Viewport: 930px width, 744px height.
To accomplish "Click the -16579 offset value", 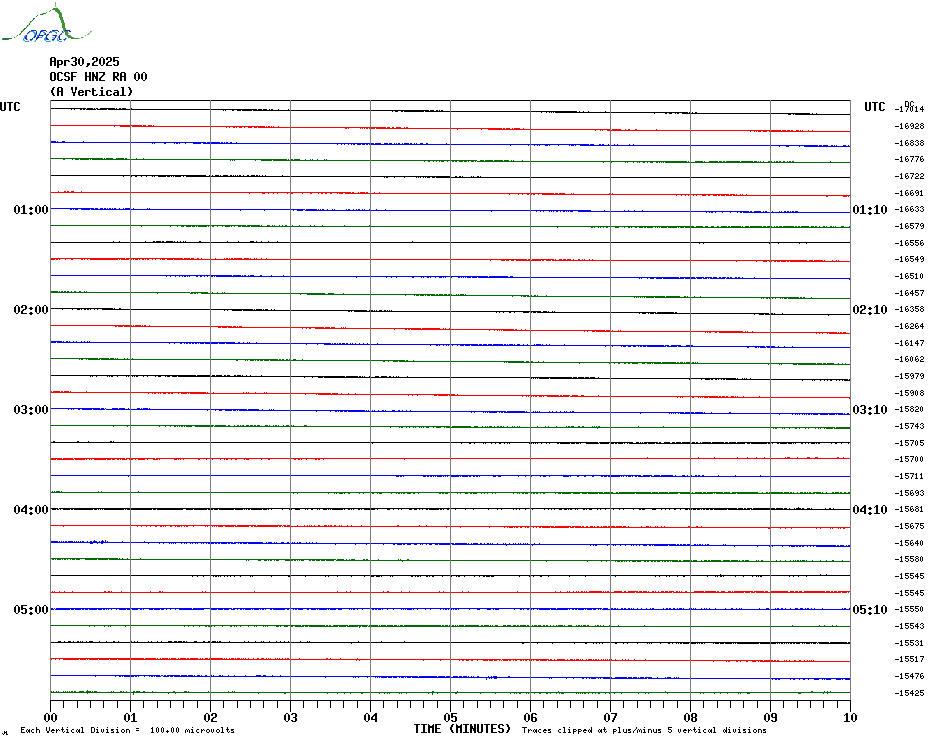I will tap(909, 226).
